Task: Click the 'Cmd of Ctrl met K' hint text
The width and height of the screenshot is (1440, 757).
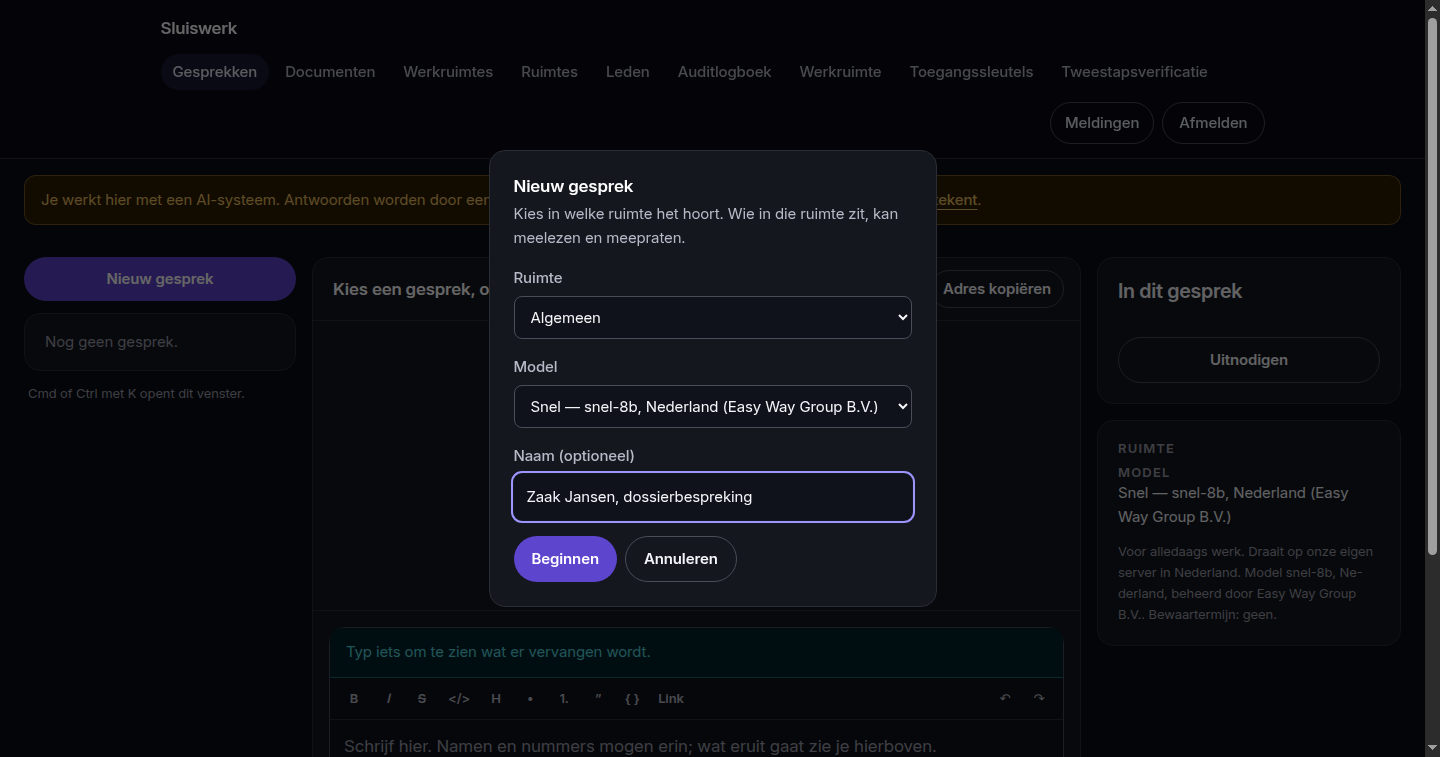Action: tap(136, 394)
